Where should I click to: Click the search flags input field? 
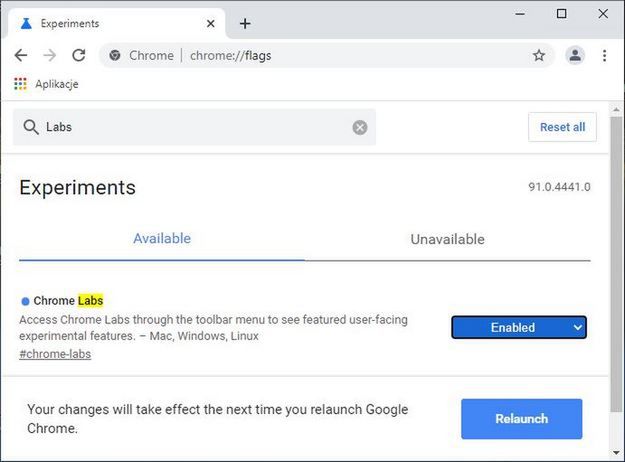(x=200, y=127)
